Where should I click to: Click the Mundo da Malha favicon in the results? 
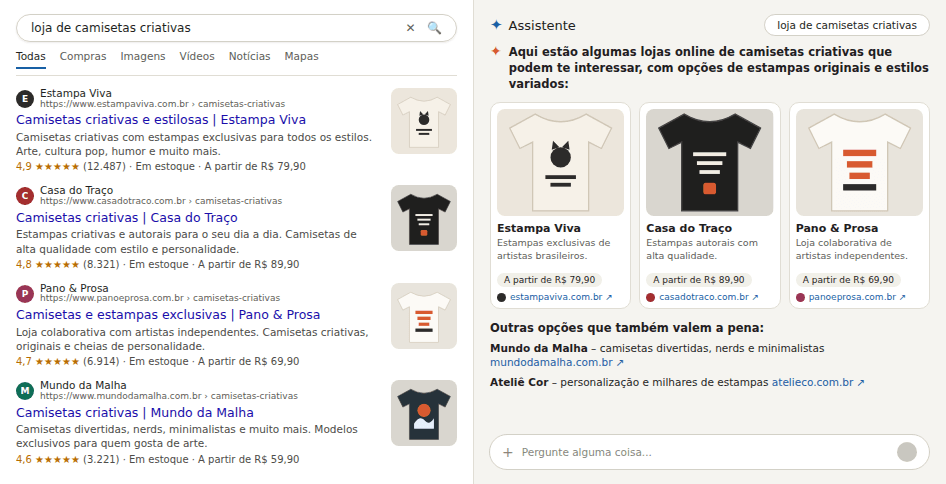click(25, 391)
